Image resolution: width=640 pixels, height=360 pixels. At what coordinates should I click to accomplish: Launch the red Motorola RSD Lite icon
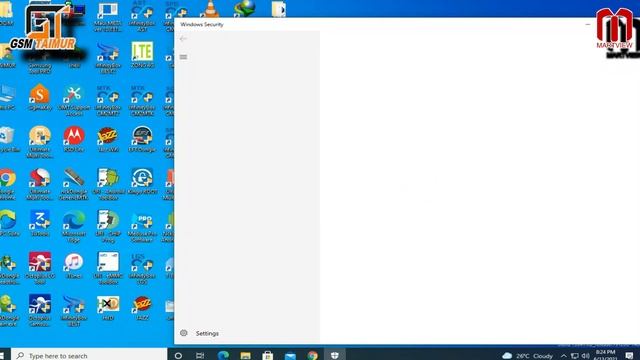(x=74, y=139)
